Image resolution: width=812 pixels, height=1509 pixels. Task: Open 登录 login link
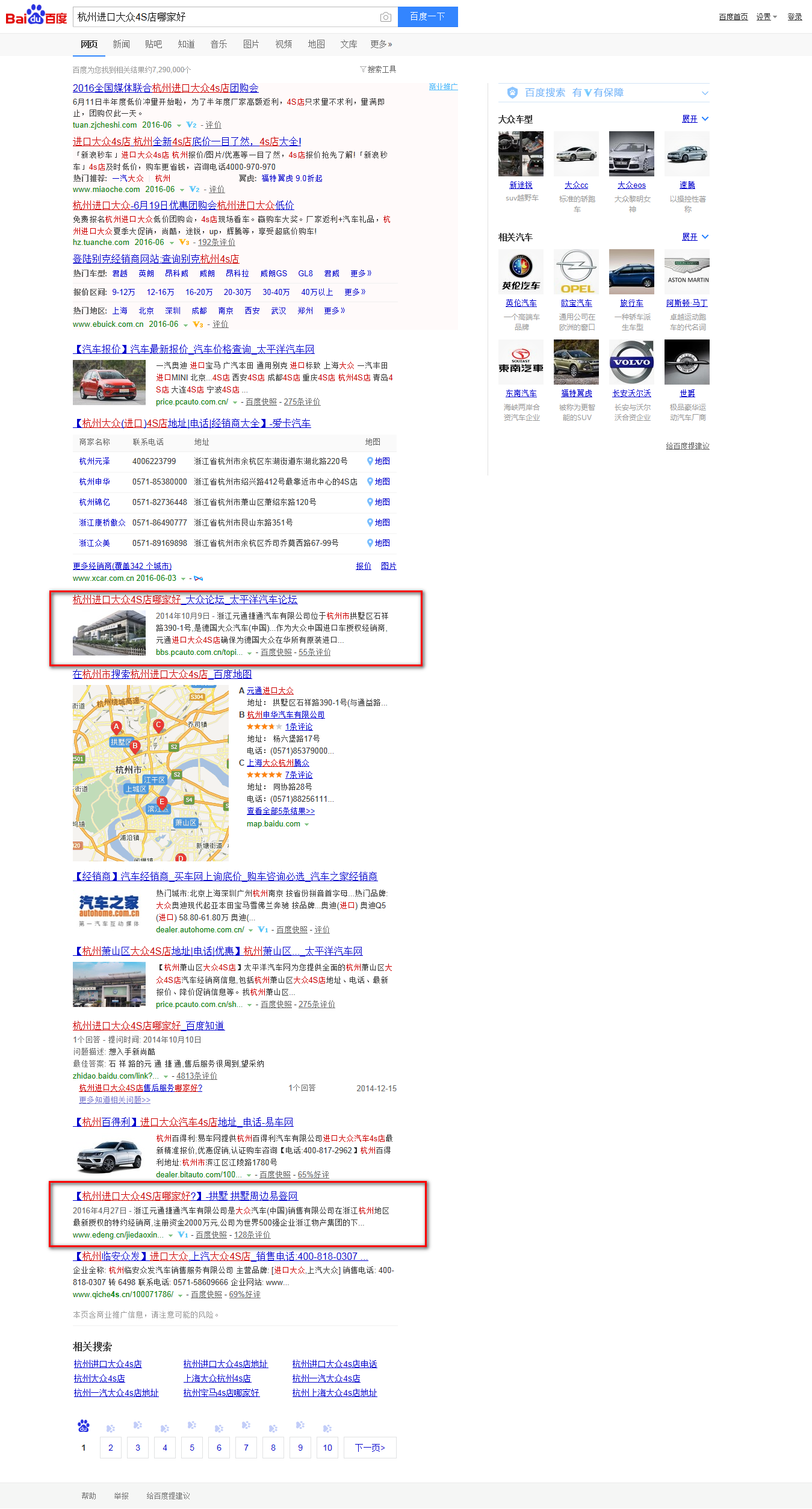(795, 17)
